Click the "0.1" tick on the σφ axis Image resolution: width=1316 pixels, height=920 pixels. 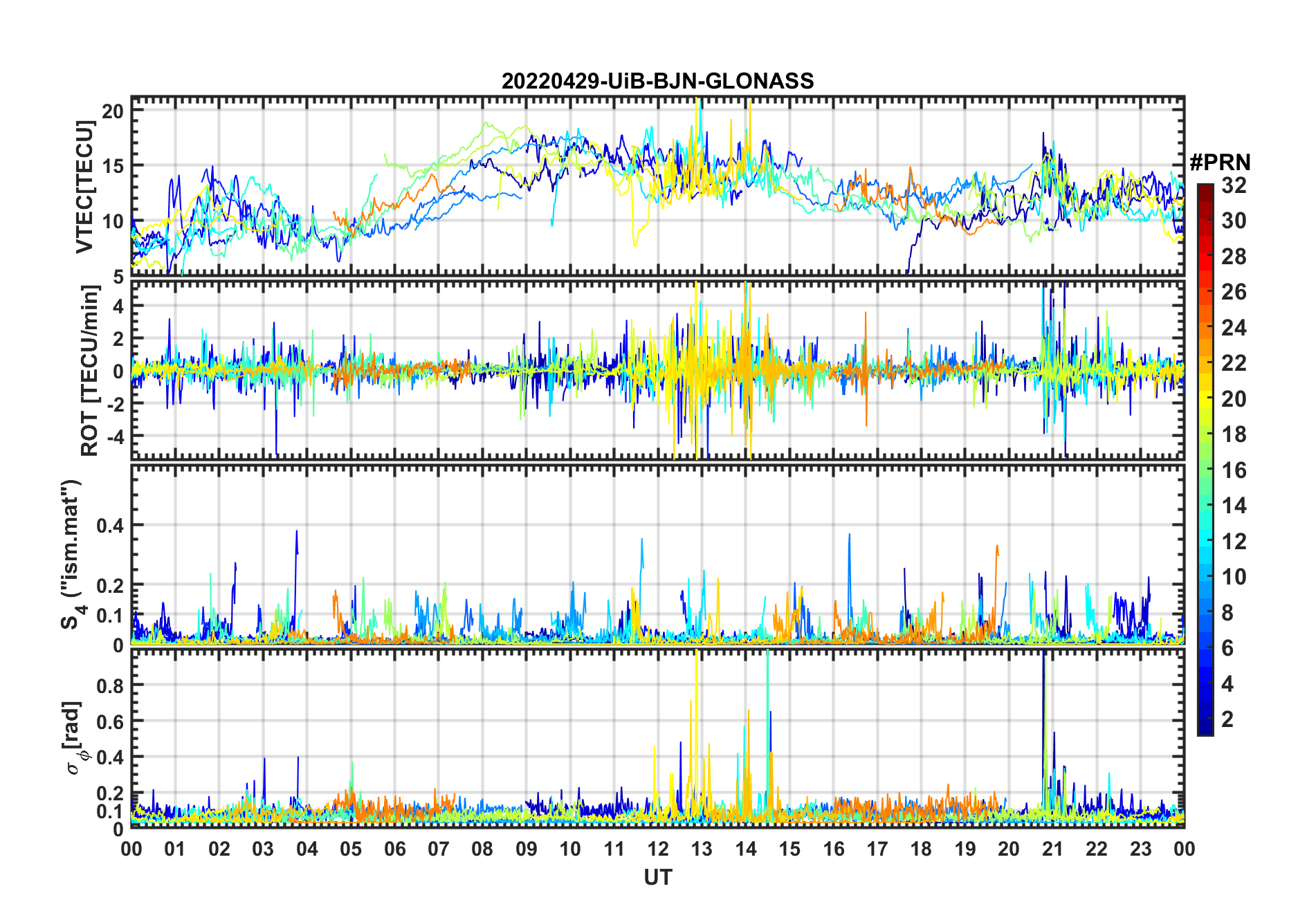[x=110, y=811]
